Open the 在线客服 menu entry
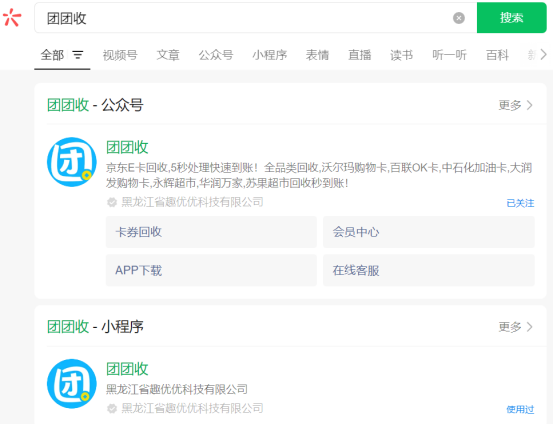 [429, 271]
